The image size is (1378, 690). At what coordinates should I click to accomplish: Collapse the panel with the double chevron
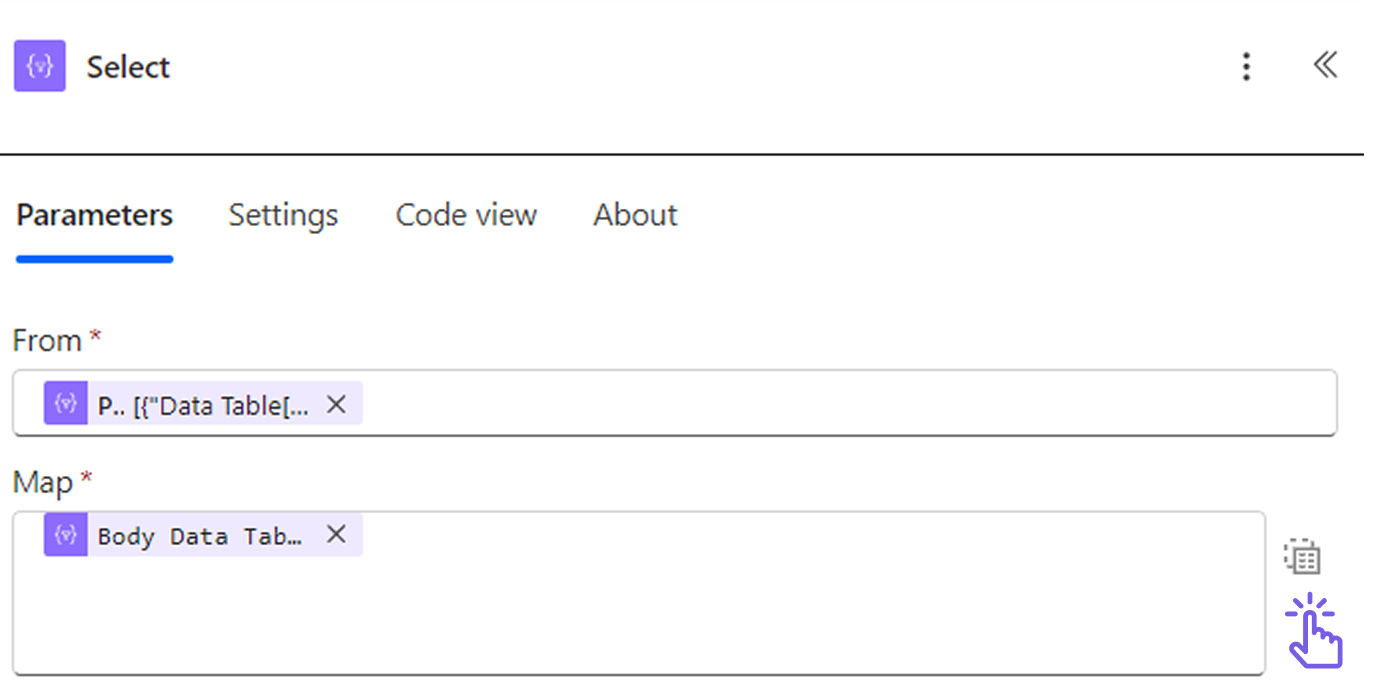tap(1325, 66)
